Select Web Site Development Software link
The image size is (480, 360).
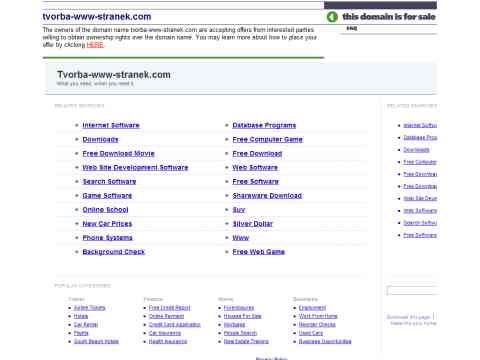(135, 167)
